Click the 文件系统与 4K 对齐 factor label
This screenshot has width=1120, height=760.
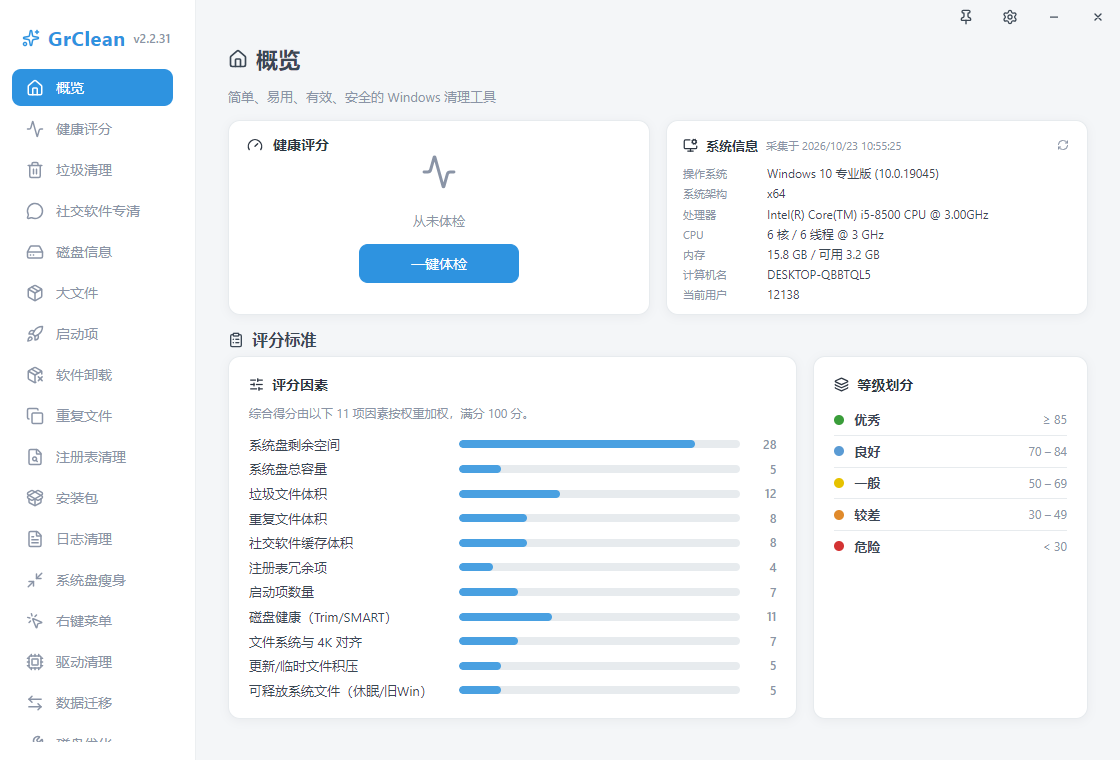click(306, 641)
